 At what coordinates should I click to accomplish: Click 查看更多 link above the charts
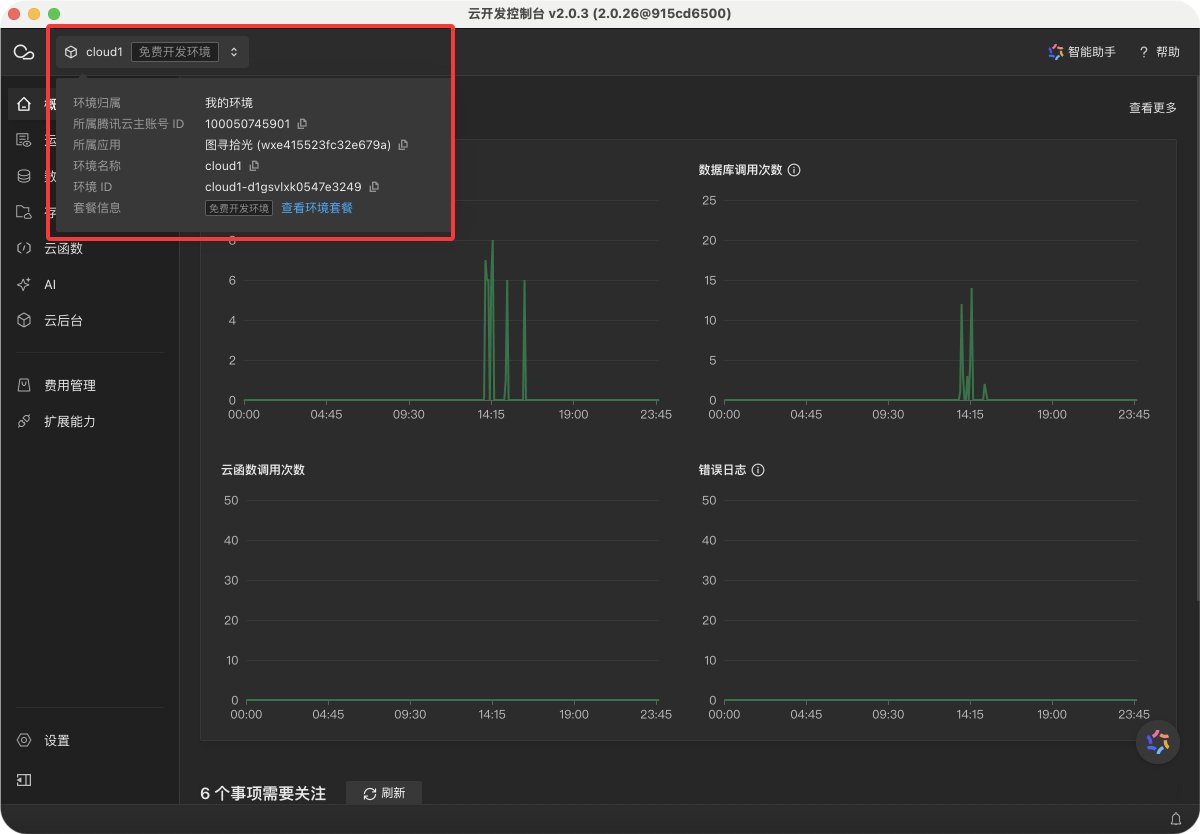tap(1153, 108)
